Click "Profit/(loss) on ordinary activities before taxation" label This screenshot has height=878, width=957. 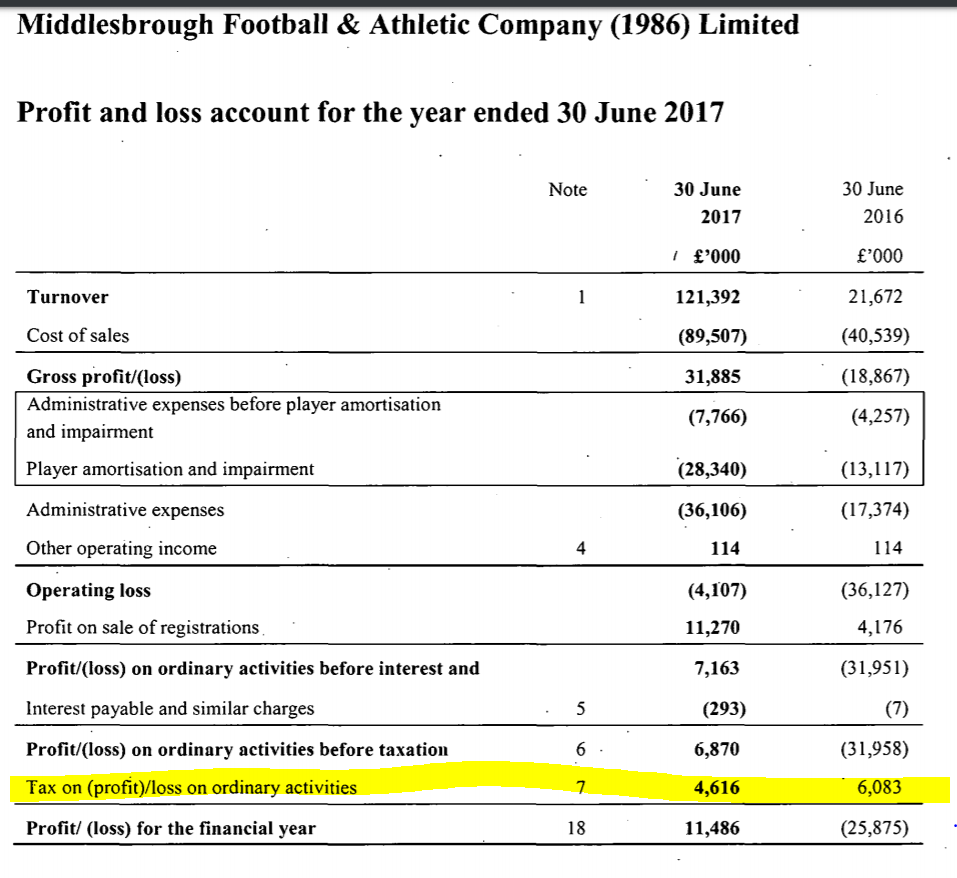237,750
